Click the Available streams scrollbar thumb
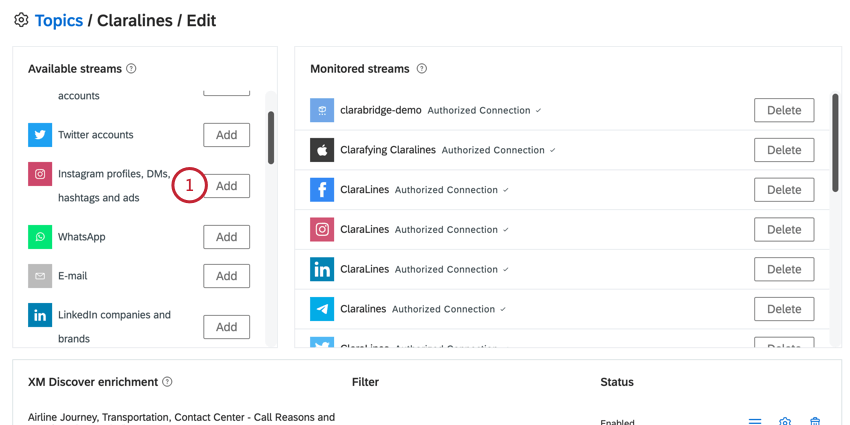The height and width of the screenshot is (425, 850). (x=271, y=138)
